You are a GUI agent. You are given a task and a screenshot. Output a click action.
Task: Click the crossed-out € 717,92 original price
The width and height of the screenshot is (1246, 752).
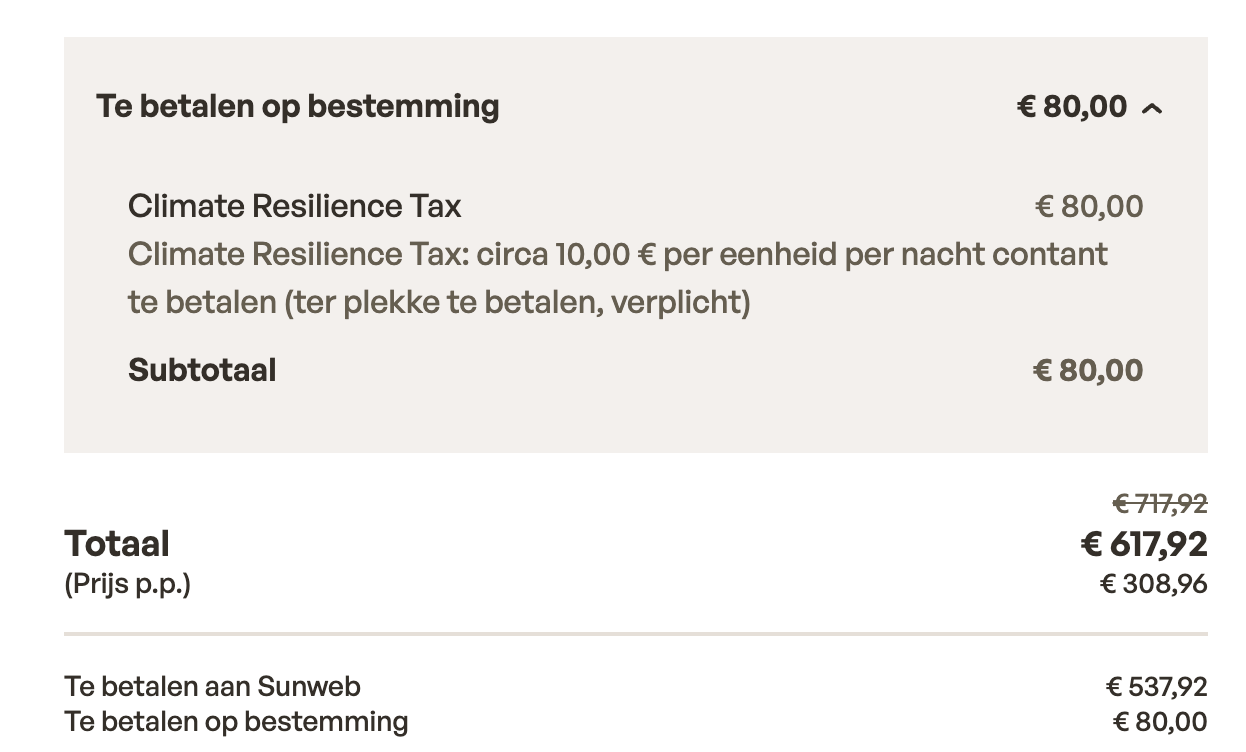tap(1159, 503)
